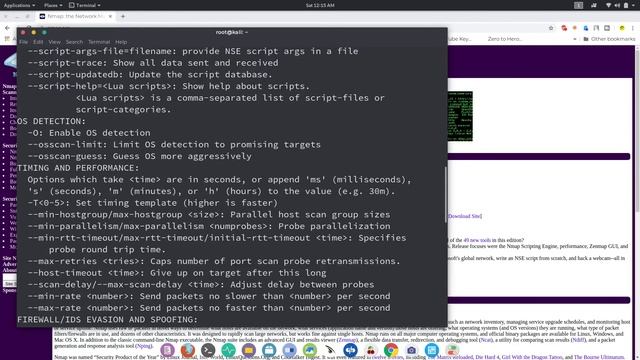Open the yellow-screen purple dock icon
640x360 pixels.
(x=249, y=350)
